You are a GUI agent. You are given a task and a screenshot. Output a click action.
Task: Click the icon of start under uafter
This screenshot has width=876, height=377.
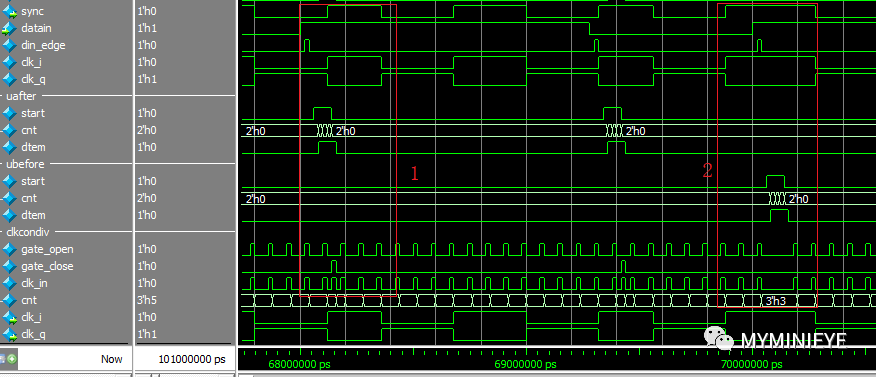click(9, 113)
